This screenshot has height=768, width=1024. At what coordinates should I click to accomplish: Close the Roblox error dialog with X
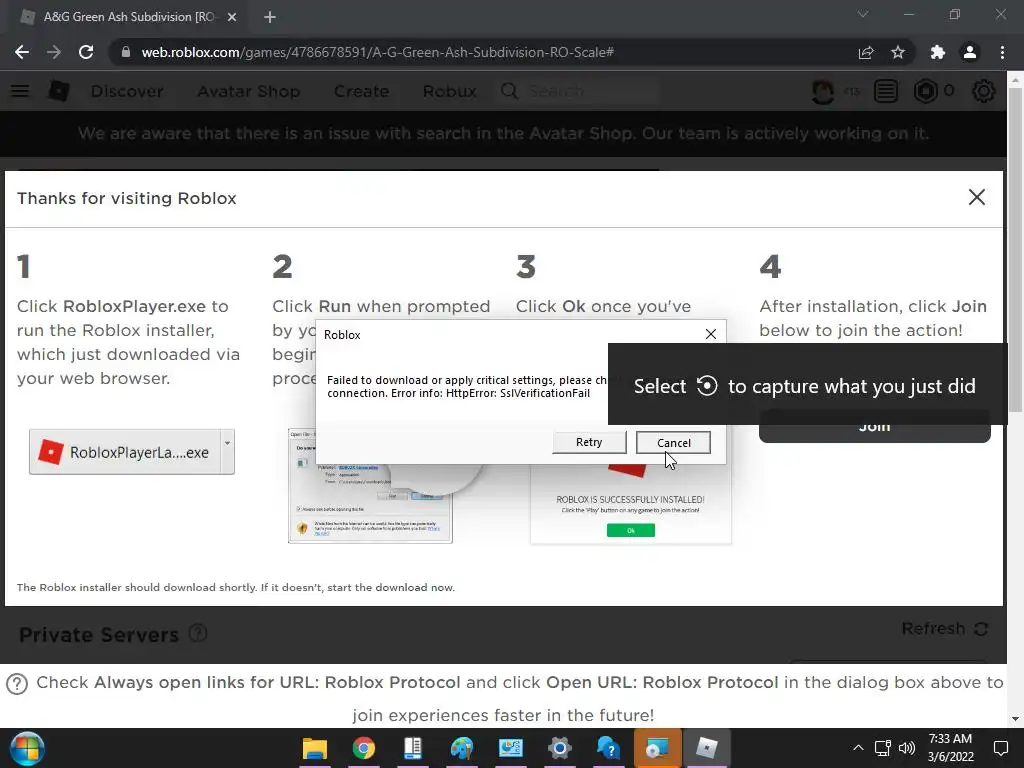pos(711,334)
